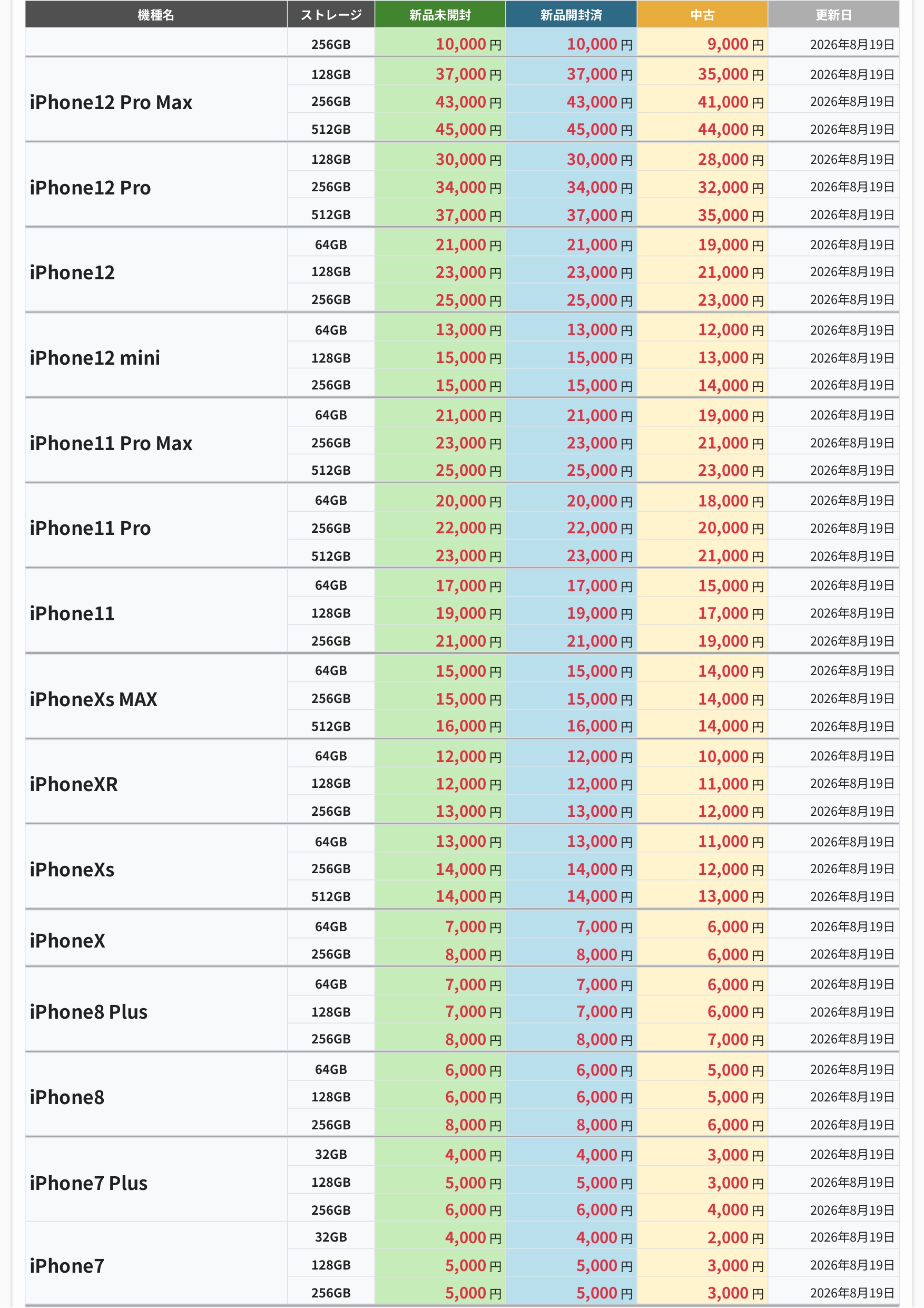Click the iPhone12 Pro Max model name

coord(111,102)
